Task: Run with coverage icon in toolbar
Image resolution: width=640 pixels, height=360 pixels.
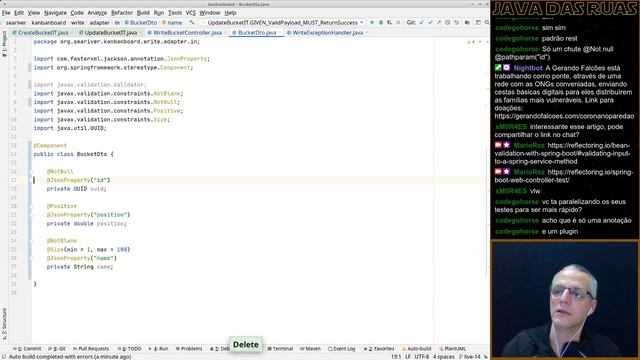Action: (389, 22)
